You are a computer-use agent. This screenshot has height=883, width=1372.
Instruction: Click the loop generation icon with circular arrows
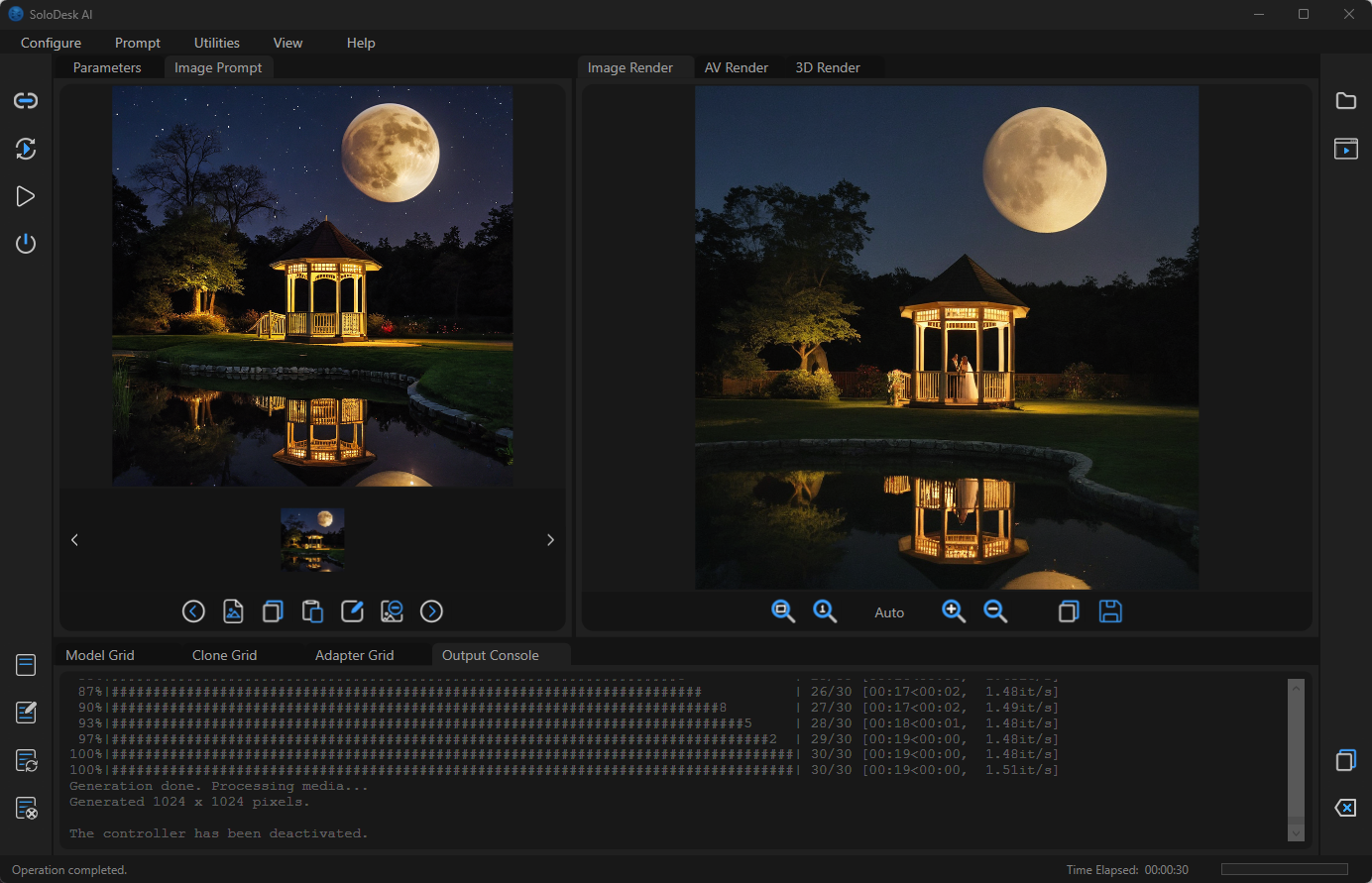tap(26, 149)
